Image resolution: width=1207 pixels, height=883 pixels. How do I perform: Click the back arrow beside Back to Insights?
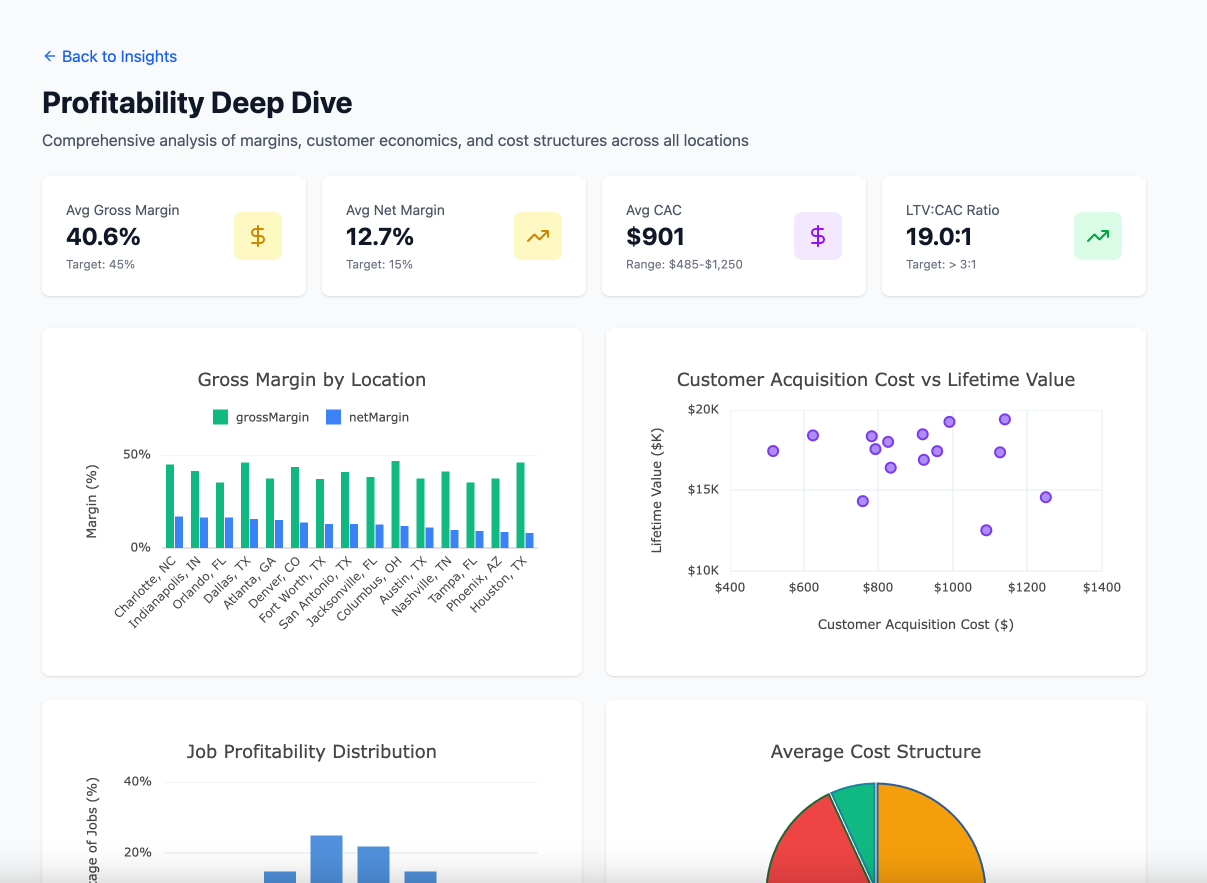[x=49, y=56]
